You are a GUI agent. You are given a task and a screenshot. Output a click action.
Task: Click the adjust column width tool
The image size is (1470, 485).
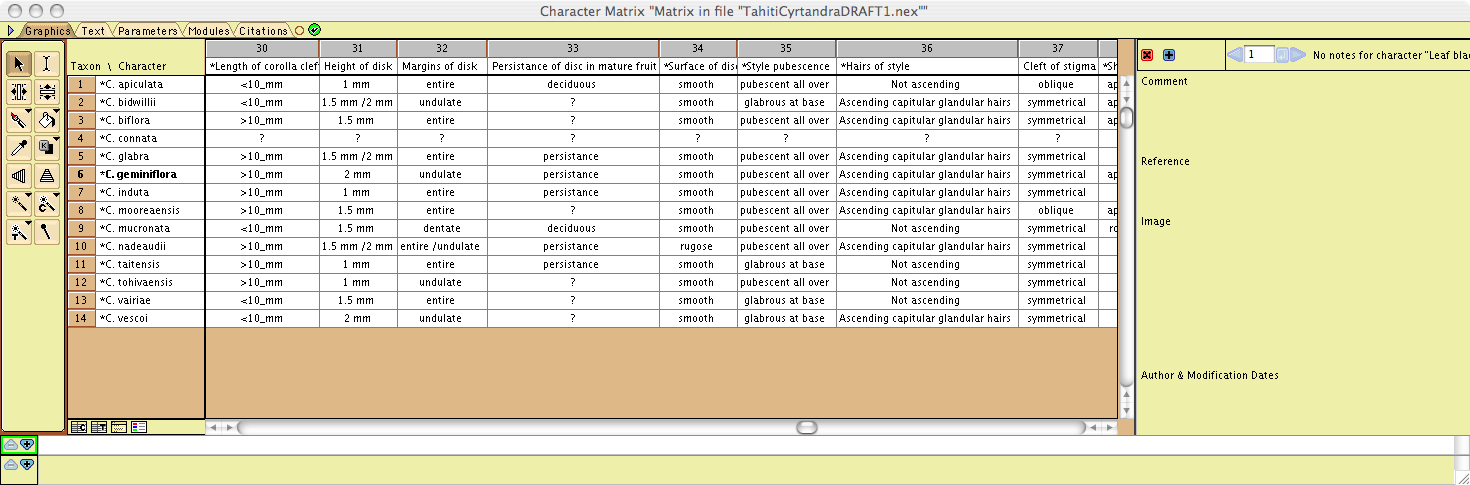[x=19, y=92]
